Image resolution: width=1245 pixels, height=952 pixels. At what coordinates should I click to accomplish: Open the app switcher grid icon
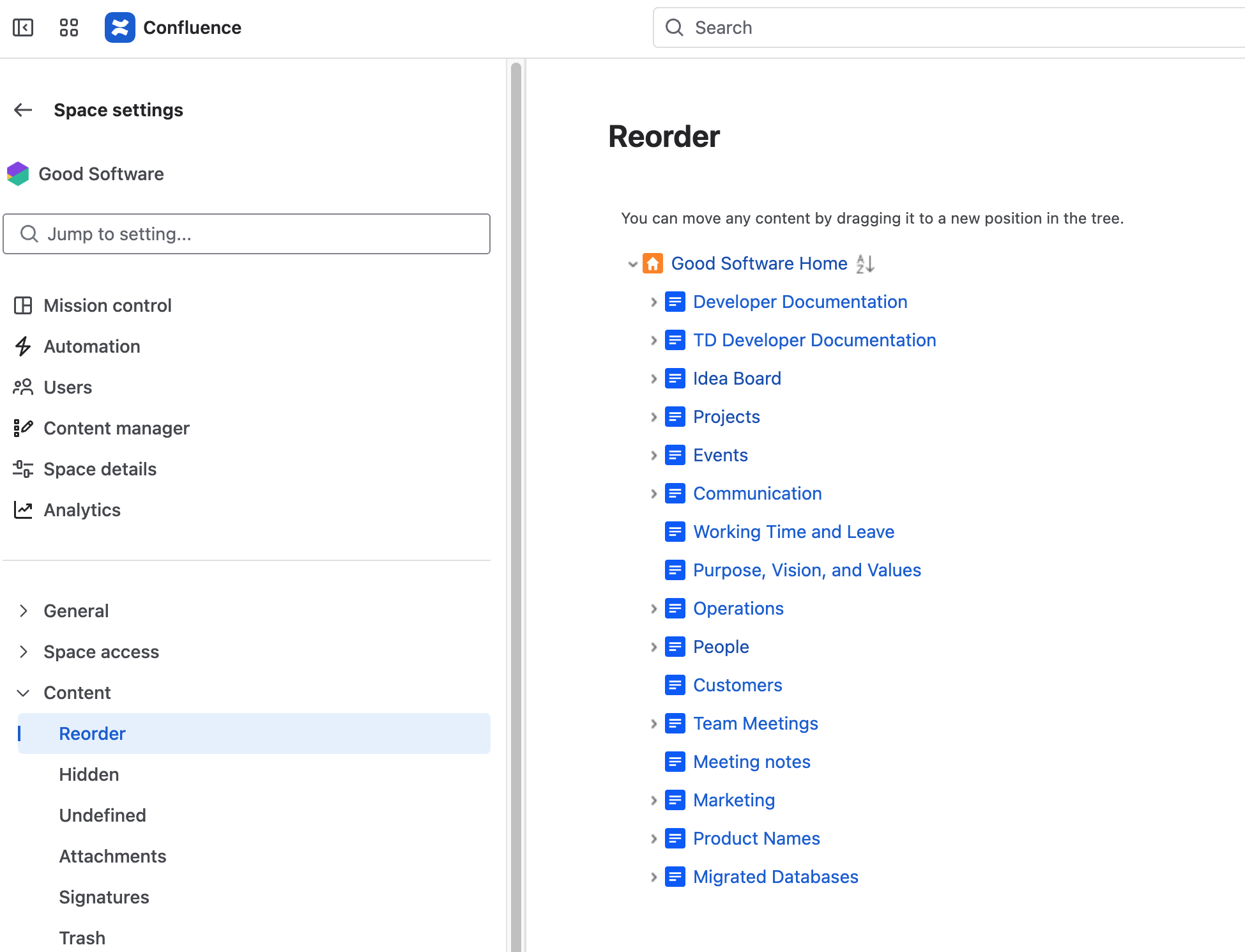68,27
